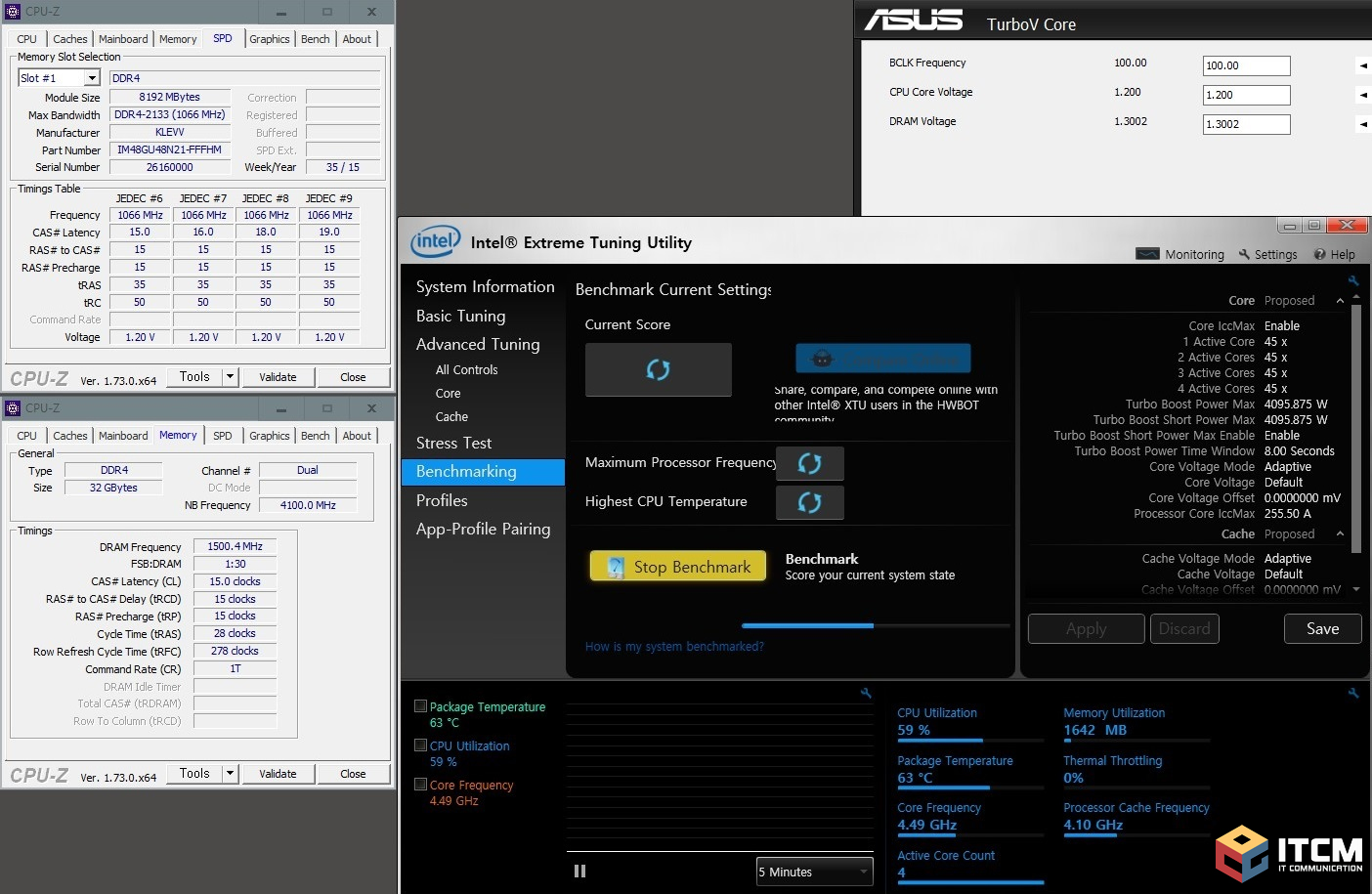Open Mainboard tab in the top CPU-Z window

click(123, 39)
